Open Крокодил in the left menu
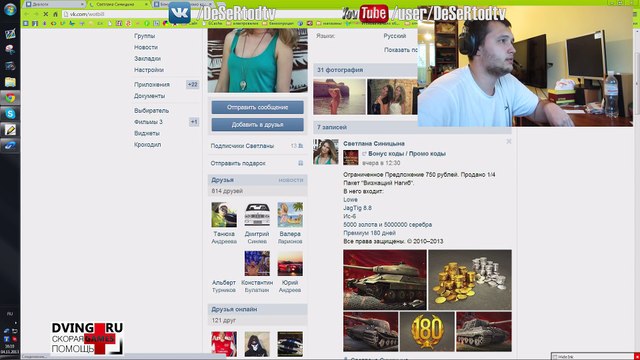The height and width of the screenshot is (360, 640). tap(147, 145)
